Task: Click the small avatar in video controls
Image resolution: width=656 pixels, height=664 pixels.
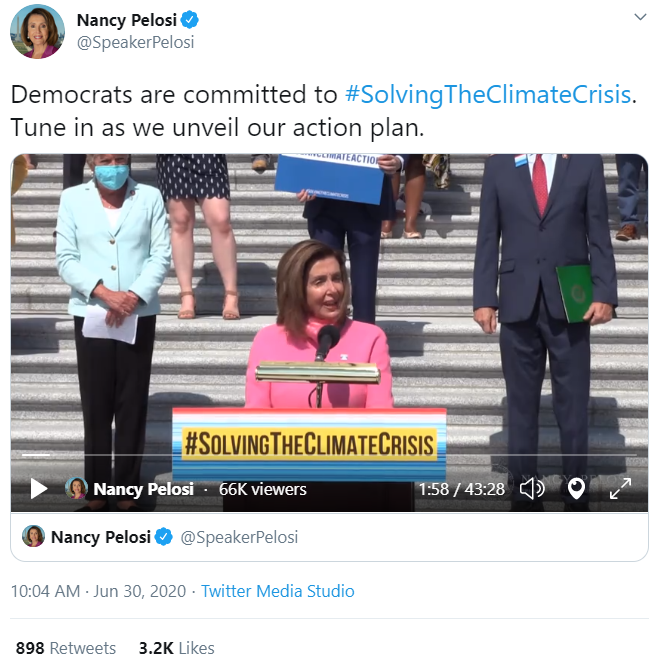Action: [76, 489]
